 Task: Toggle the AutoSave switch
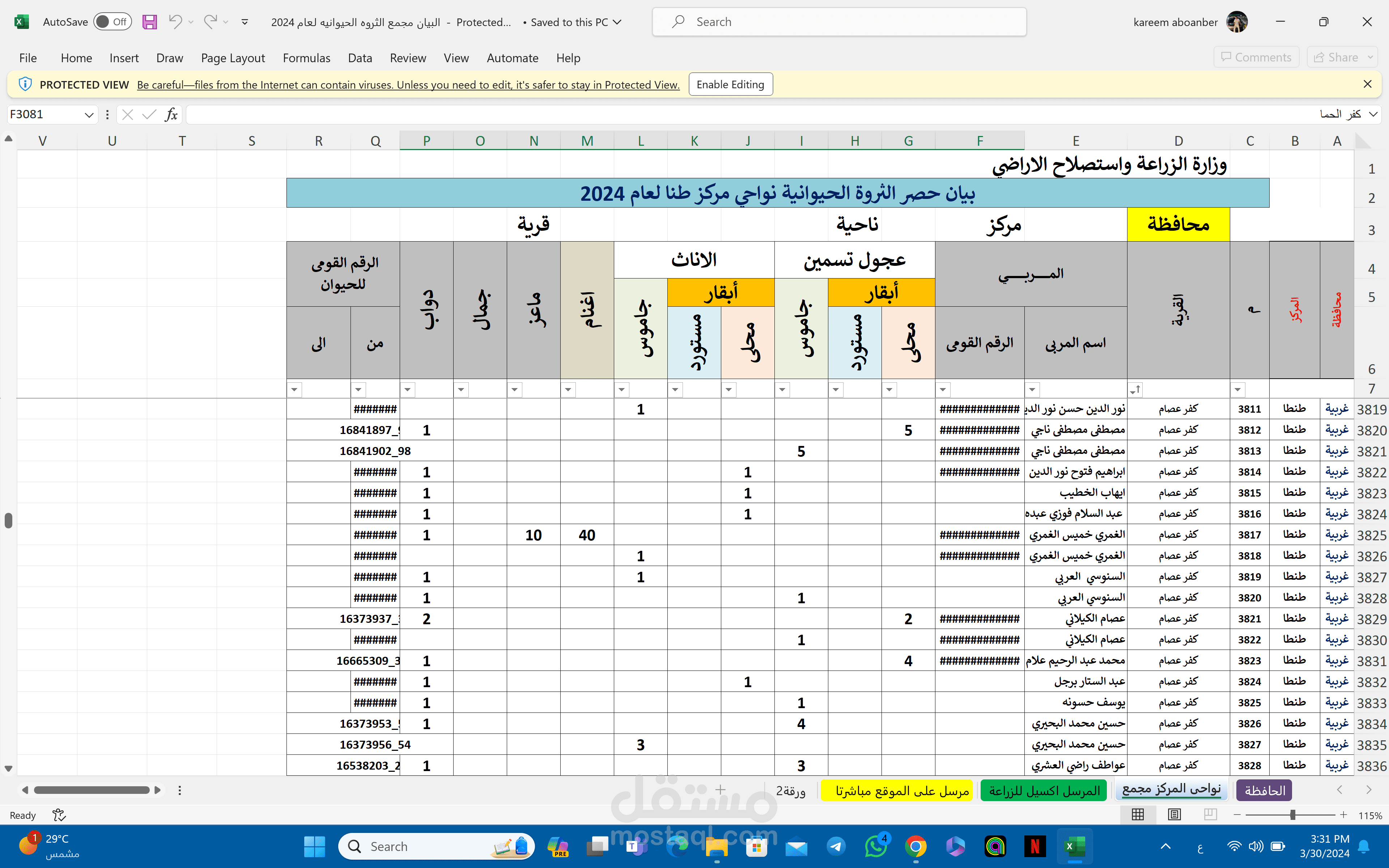click(112, 22)
